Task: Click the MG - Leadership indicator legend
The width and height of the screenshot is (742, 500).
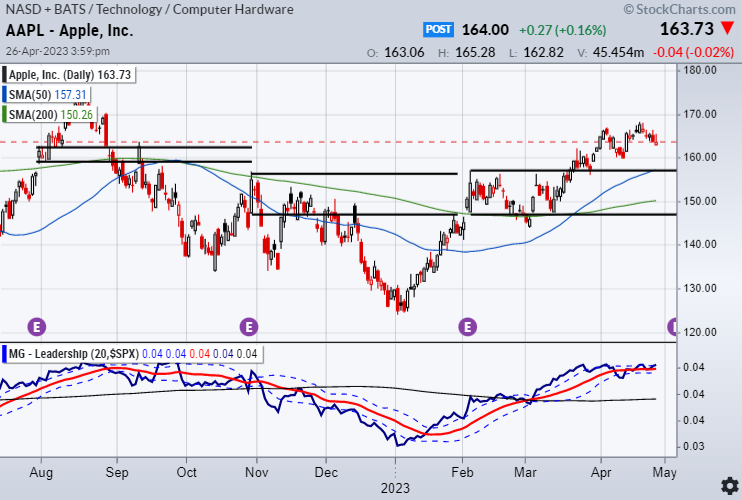Action: point(132,354)
